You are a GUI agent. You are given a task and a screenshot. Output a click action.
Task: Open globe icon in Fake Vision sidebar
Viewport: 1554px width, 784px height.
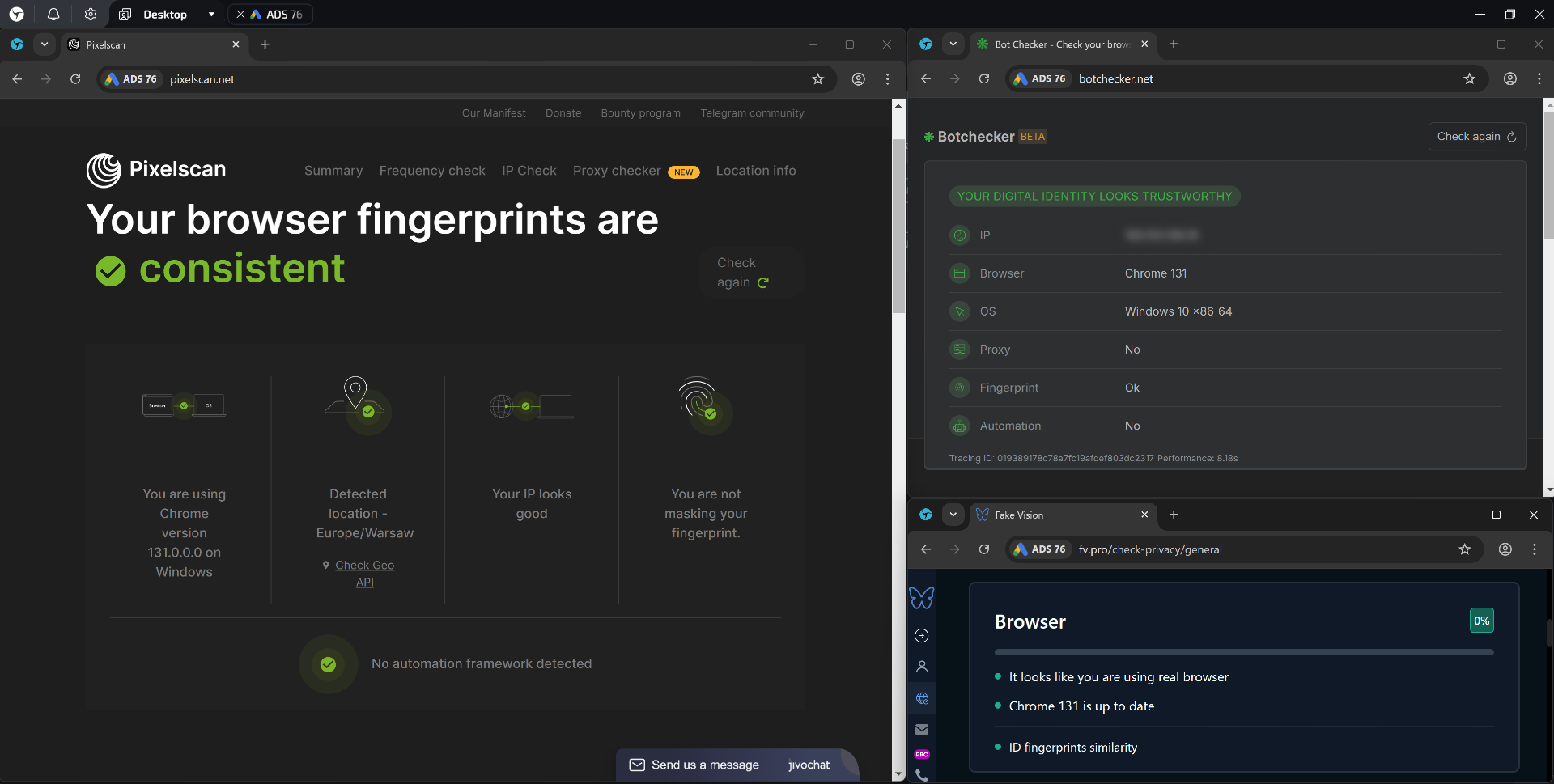pyautogui.click(x=922, y=698)
